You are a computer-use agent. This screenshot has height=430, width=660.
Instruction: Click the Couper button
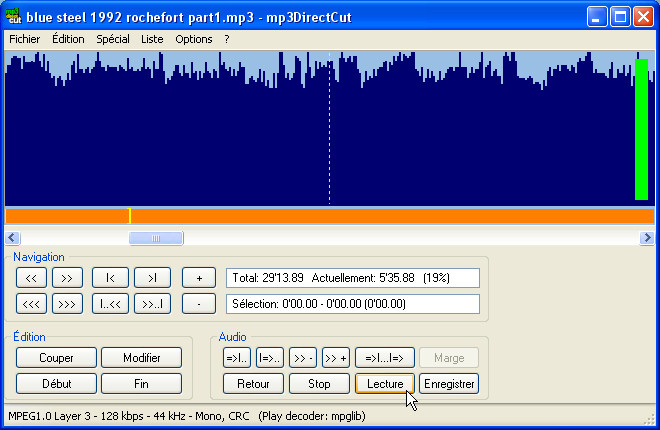coord(56,357)
